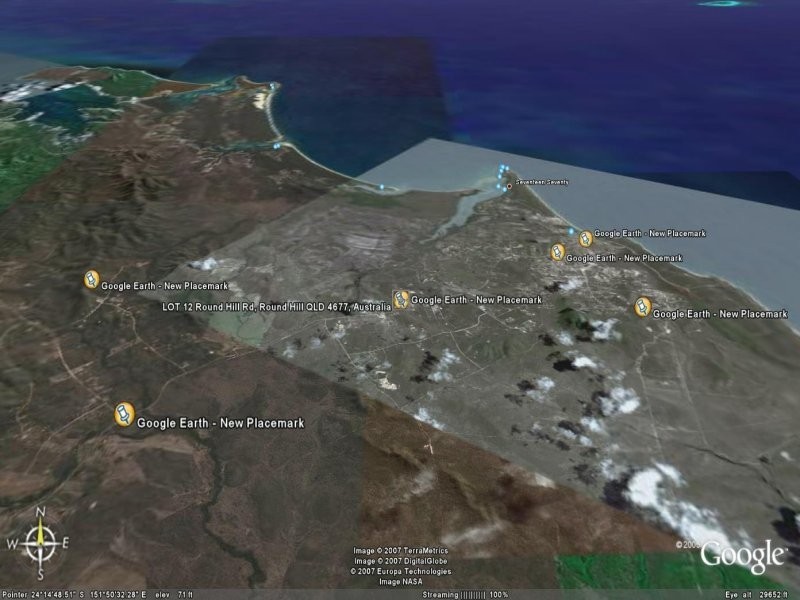Click the W letter on the compass
Image resolution: width=800 pixels, height=600 pixels.
click(x=12, y=544)
